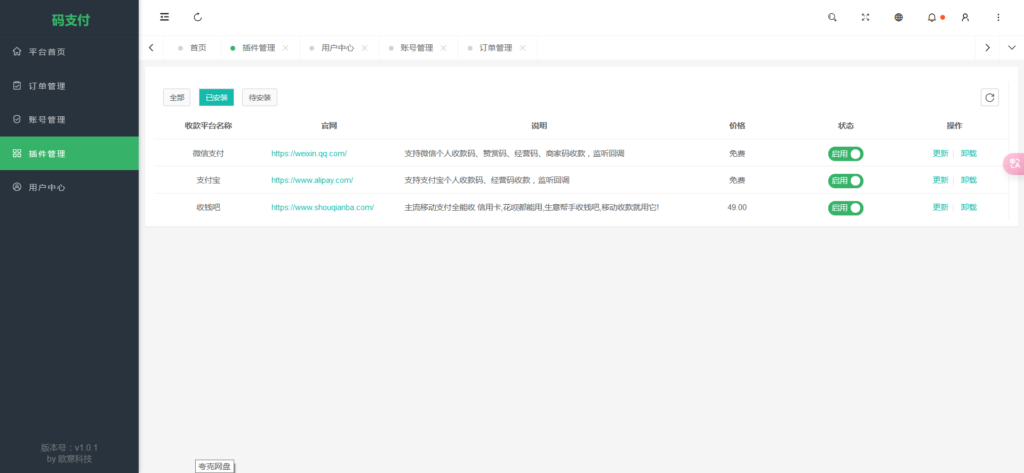Open the language globe icon
The image size is (1024, 473).
(899, 18)
